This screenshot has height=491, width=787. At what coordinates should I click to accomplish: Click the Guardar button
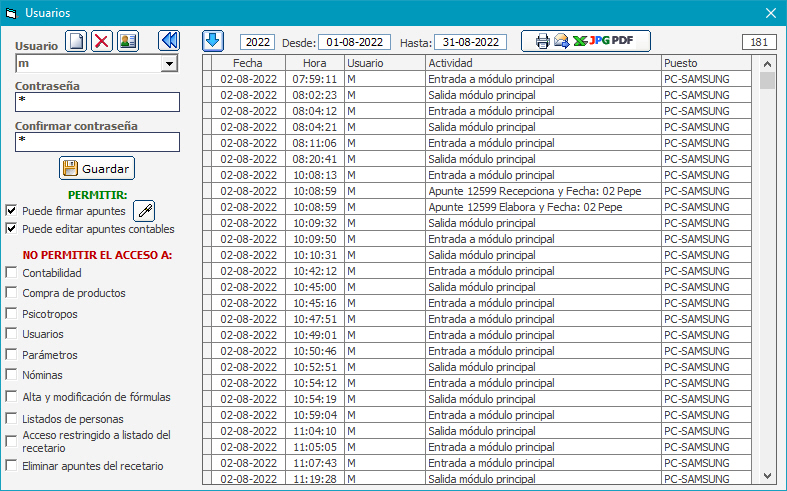click(96, 169)
